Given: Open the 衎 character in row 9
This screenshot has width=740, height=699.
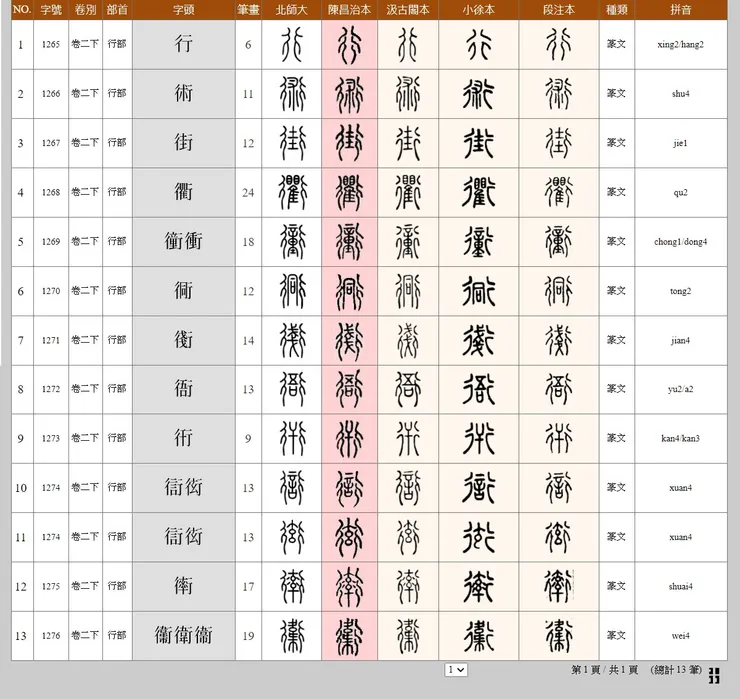Looking at the screenshot, I should tap(184, 438).
